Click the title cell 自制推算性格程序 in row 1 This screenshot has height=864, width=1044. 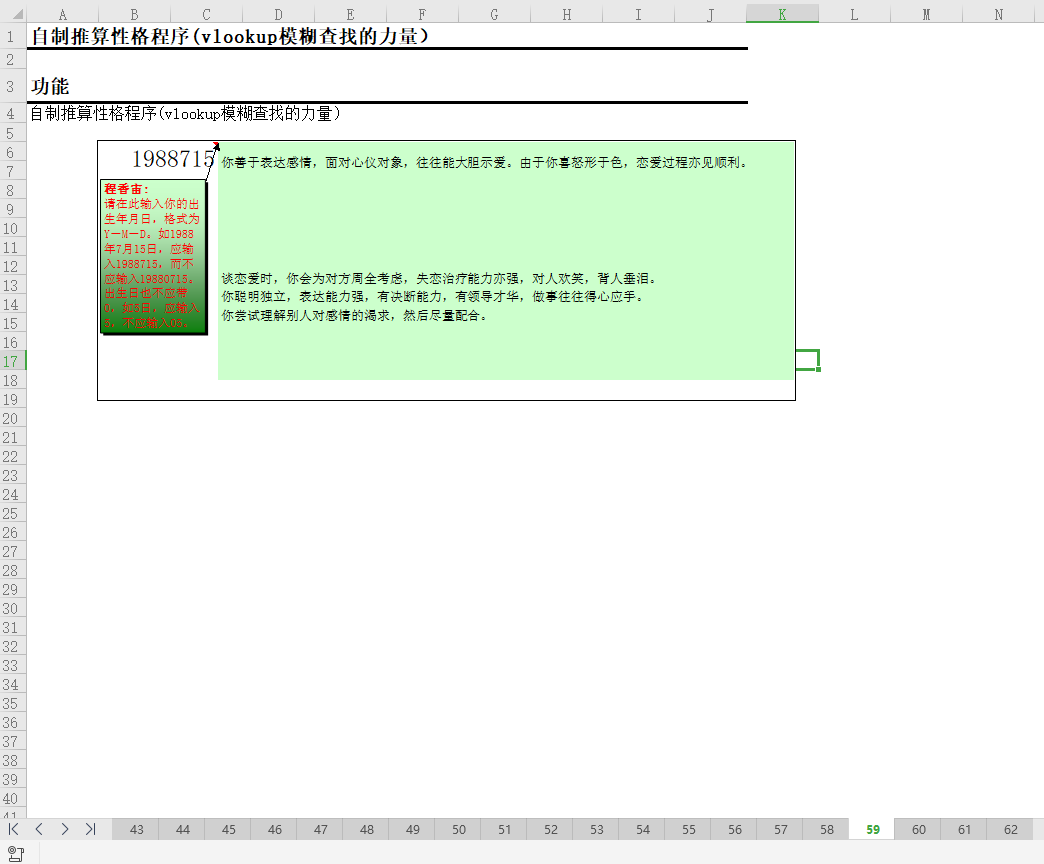click(230, 36)
